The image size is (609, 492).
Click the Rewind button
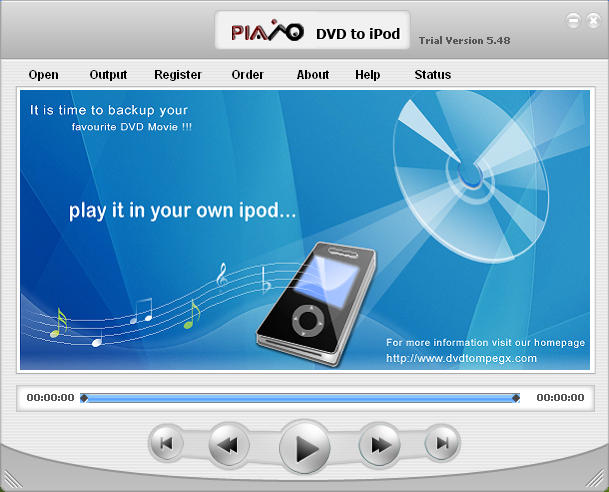click(229, 445)
